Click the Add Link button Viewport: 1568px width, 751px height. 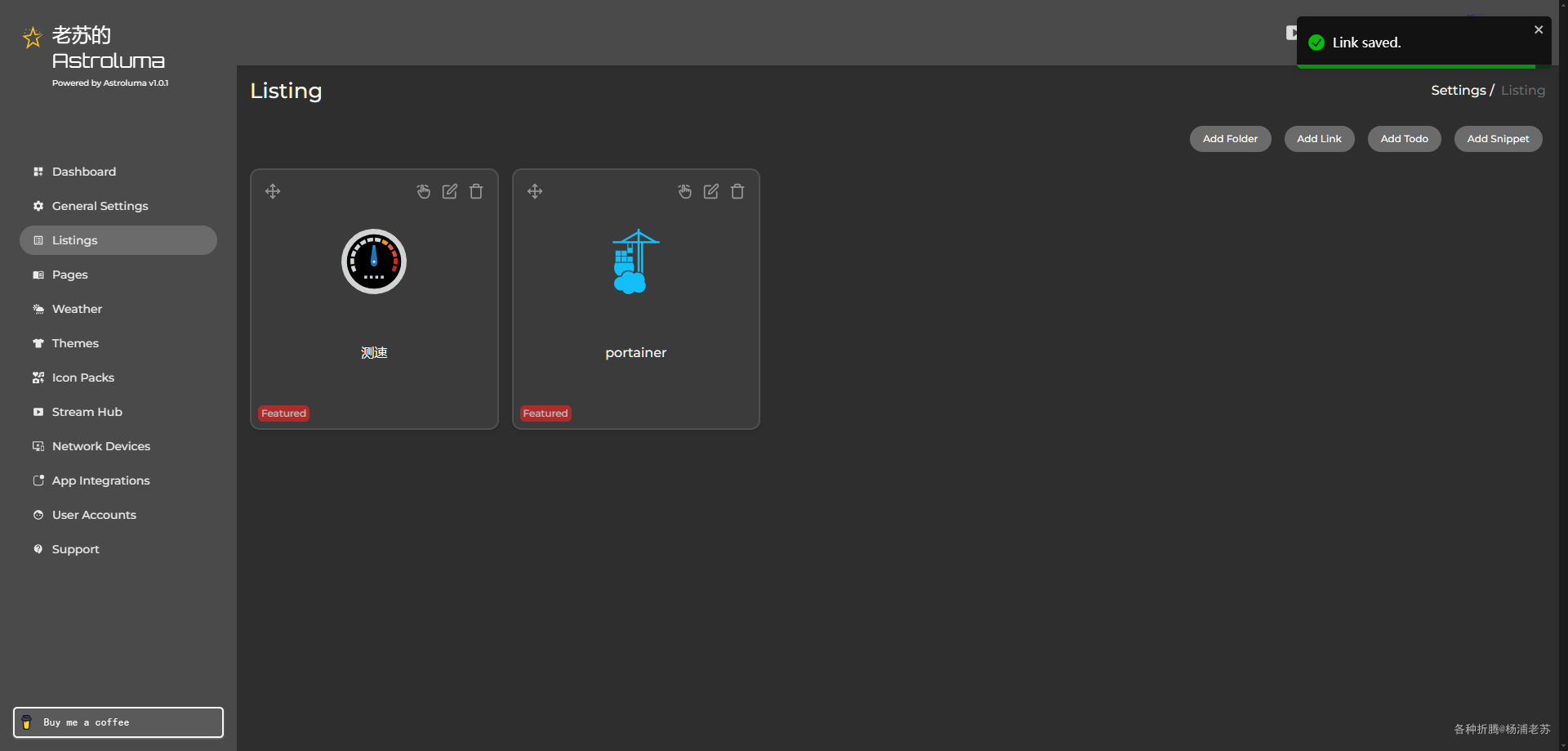tap(1319, 139)
